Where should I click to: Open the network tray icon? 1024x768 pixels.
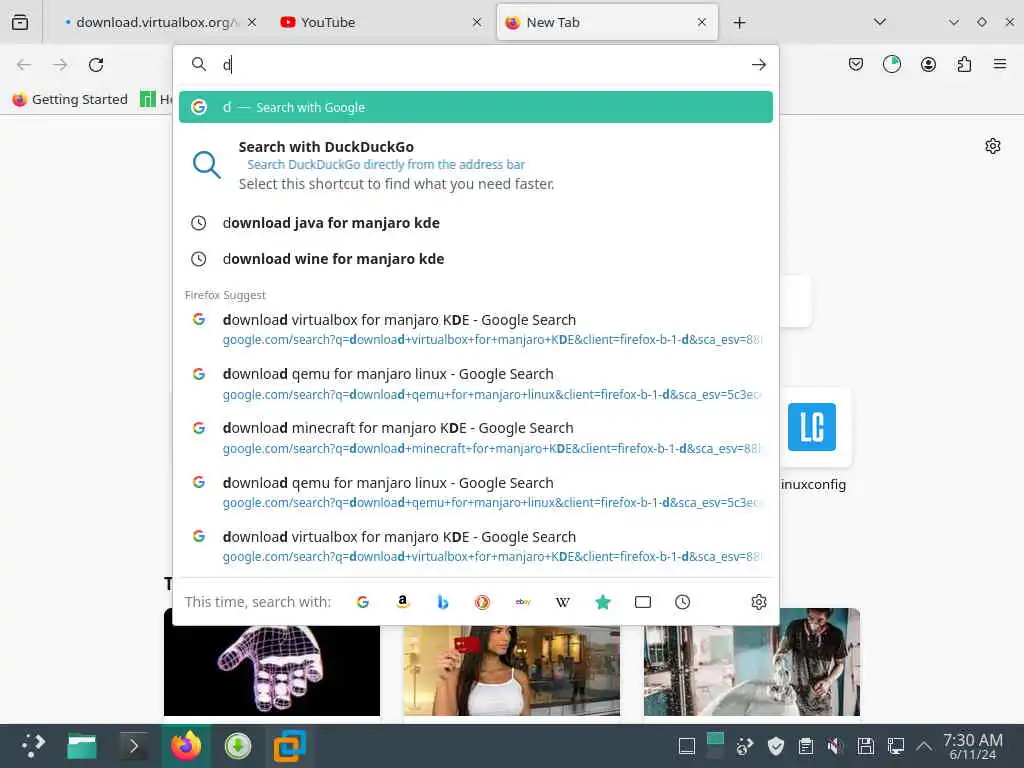pos(895,746)
